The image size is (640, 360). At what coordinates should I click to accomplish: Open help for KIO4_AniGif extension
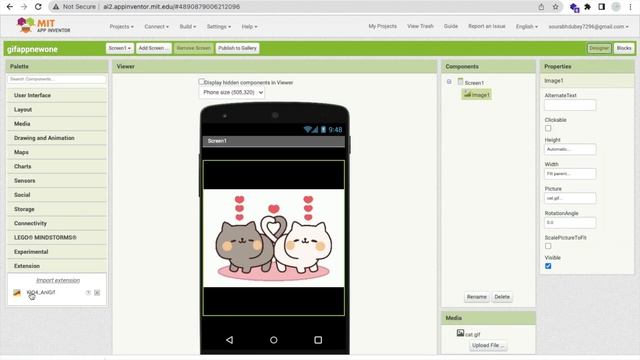coord(88,293)
